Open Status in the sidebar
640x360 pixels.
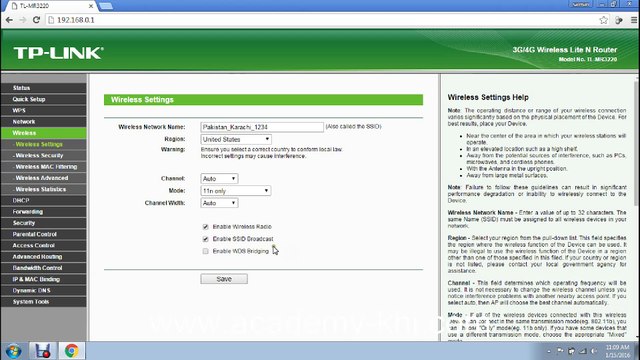[44, 88]
